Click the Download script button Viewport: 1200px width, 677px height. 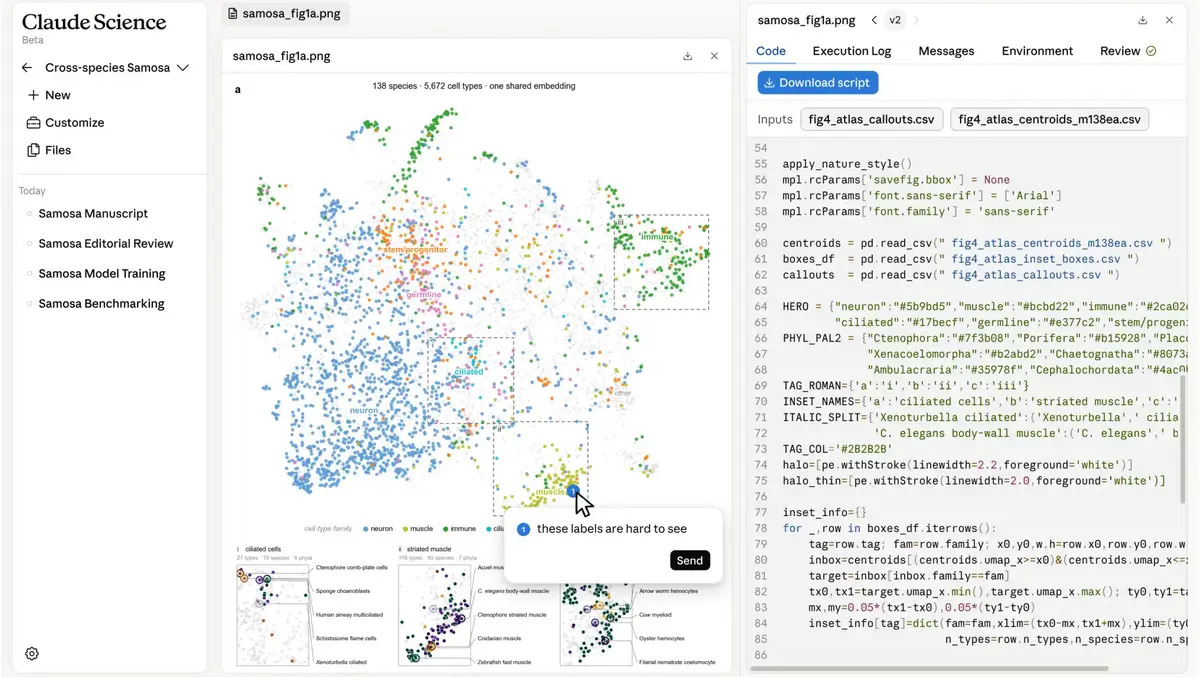pos(818,82)
